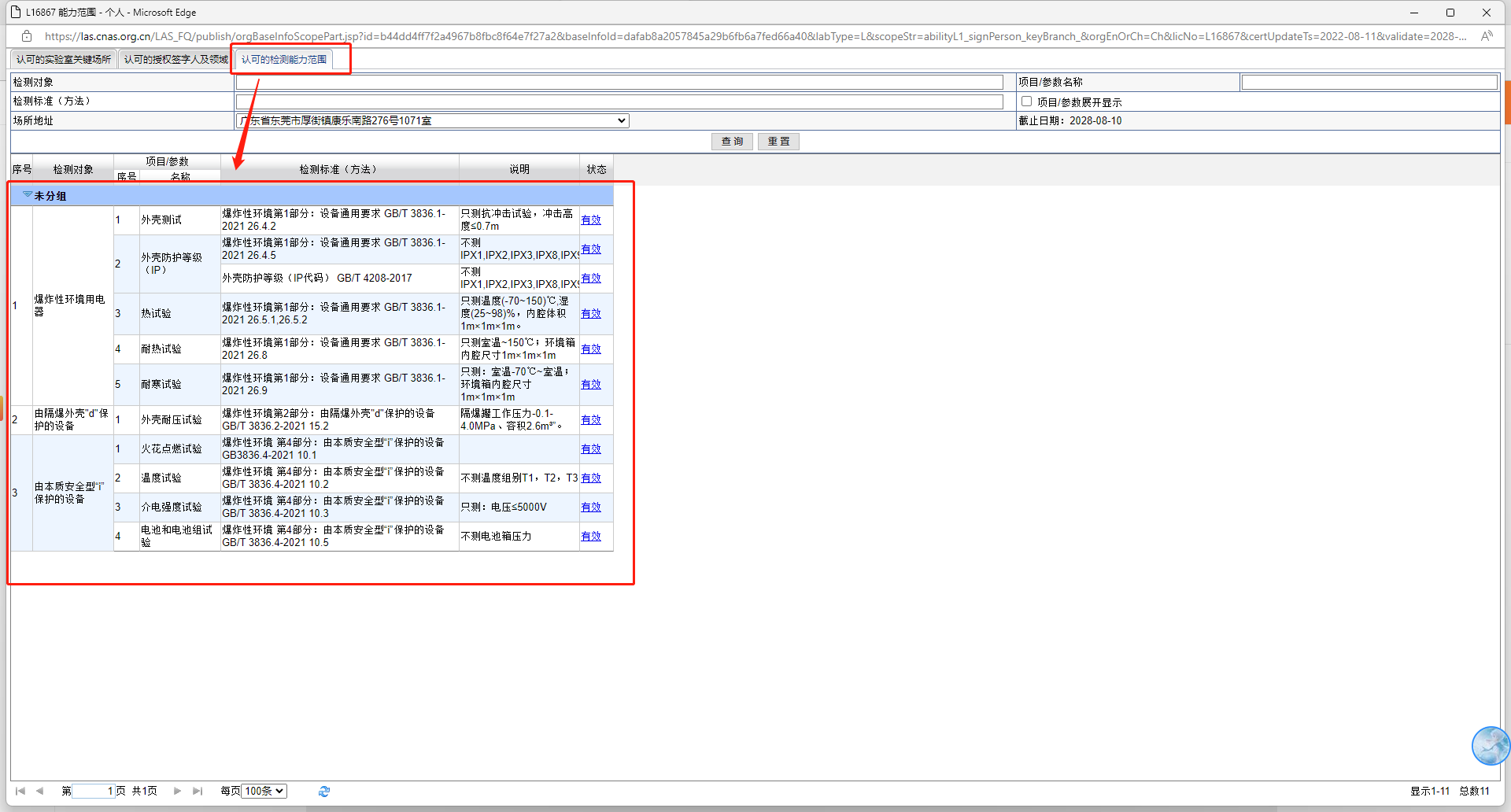Viewport: 1511px width, 812px height.
Task: Refresh the table with the reload icon
Action: tap(324, 792)
